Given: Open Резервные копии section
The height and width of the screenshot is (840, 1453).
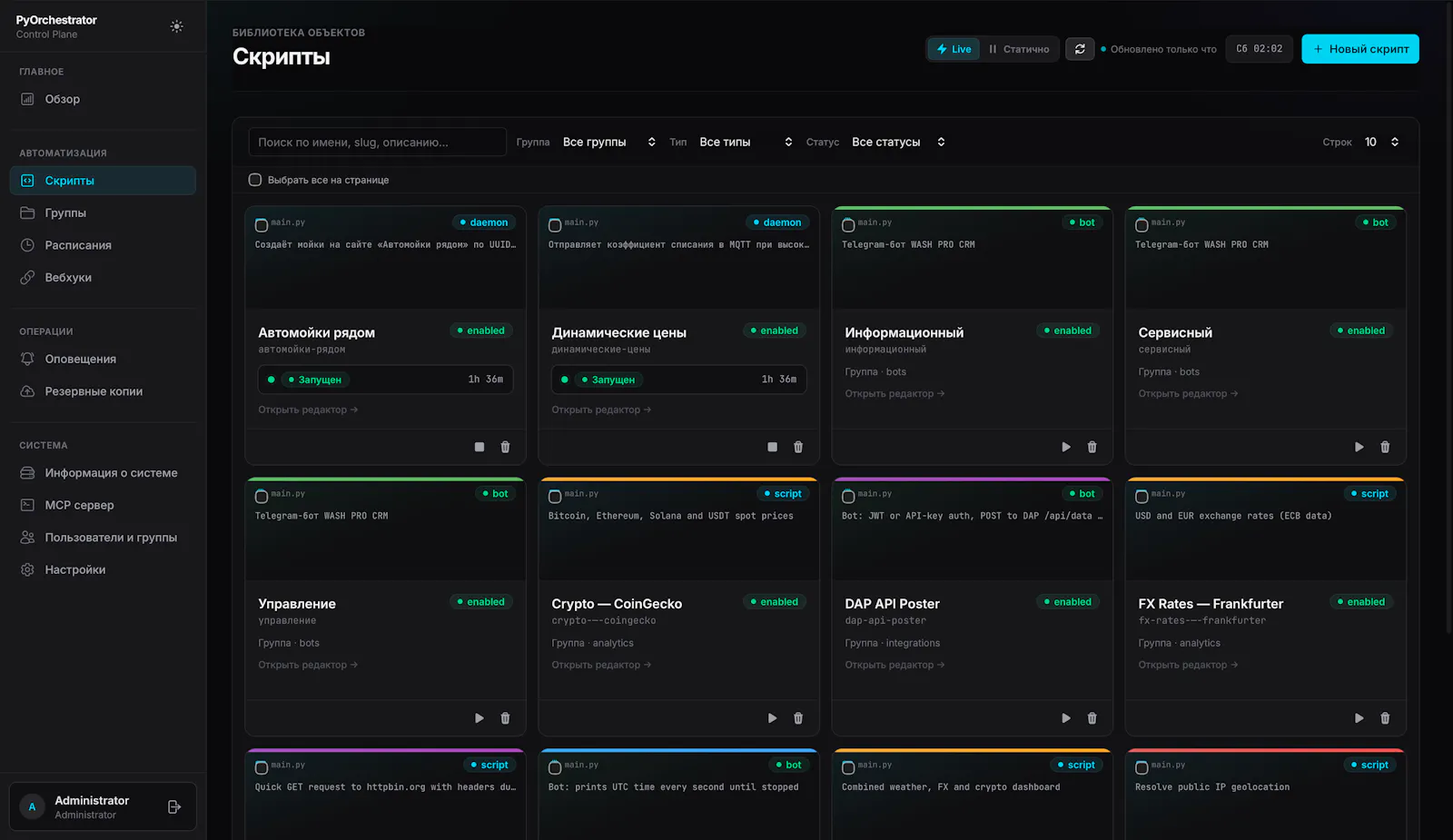Looking at the screenshot, I should (103, 391).
